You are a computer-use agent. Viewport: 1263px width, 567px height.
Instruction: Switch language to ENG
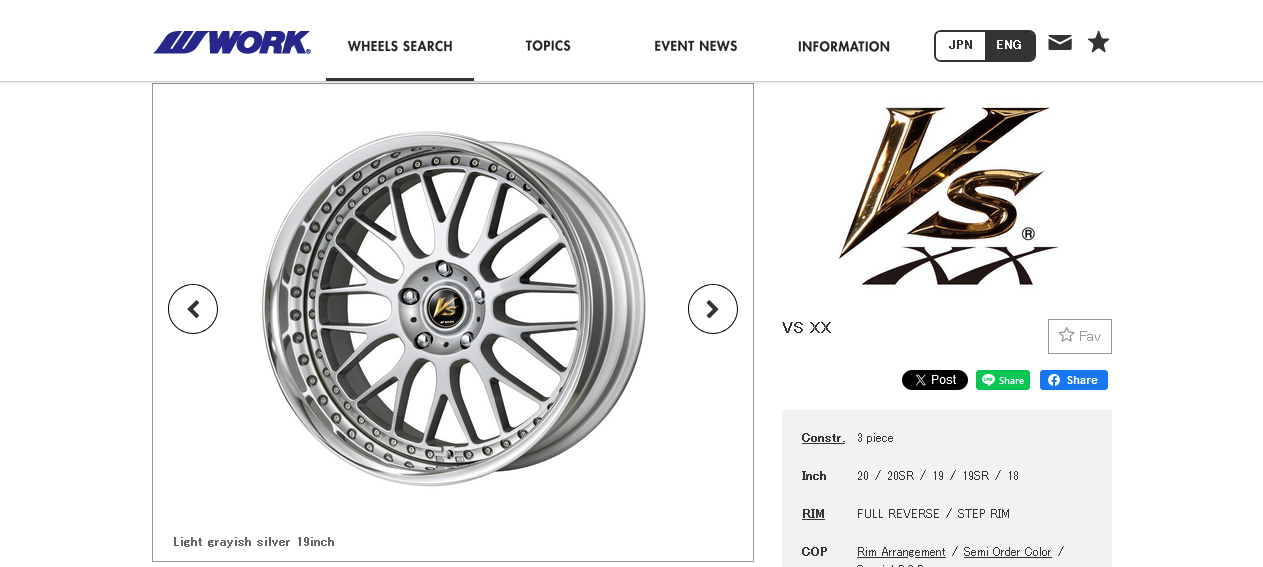click(1009, 45)
